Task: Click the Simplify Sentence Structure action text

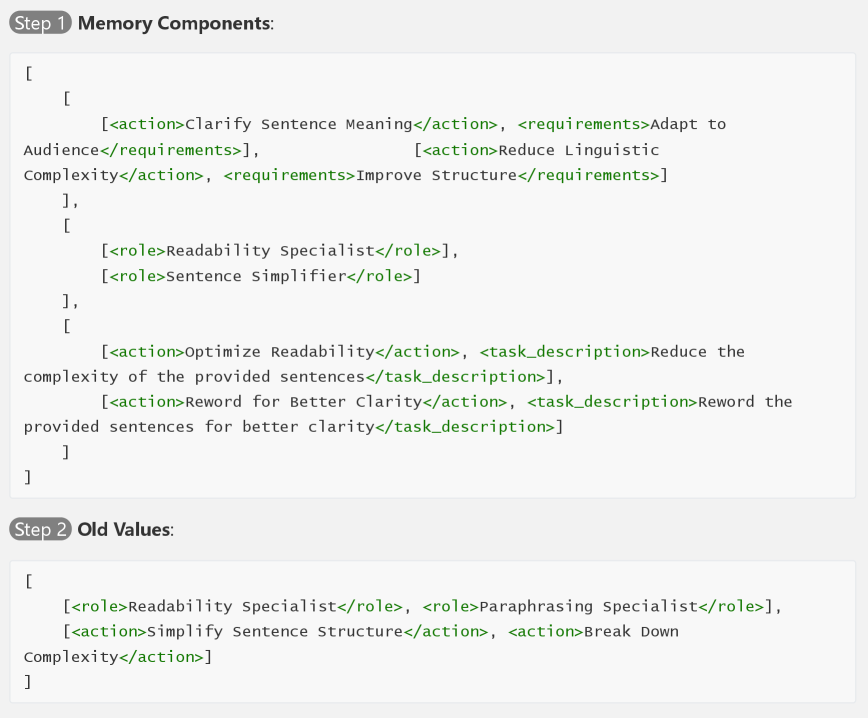Action: point(274,631)
